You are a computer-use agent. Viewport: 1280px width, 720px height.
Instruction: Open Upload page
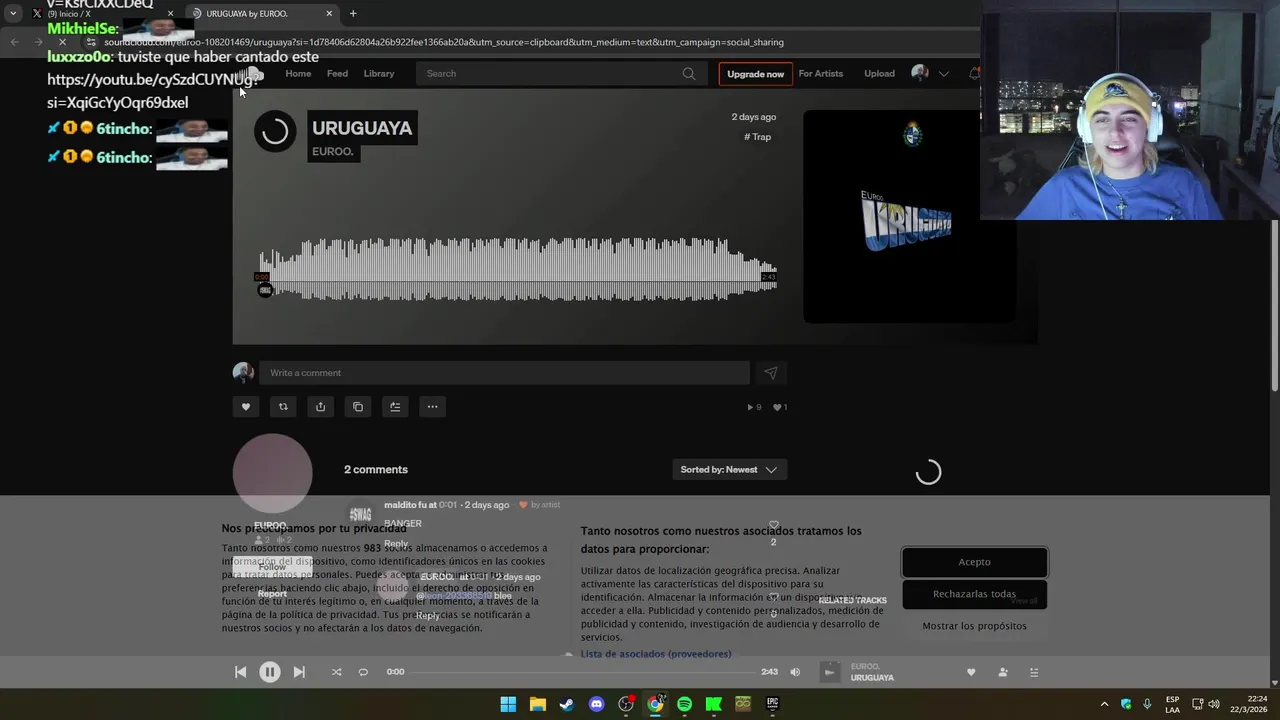879,73
